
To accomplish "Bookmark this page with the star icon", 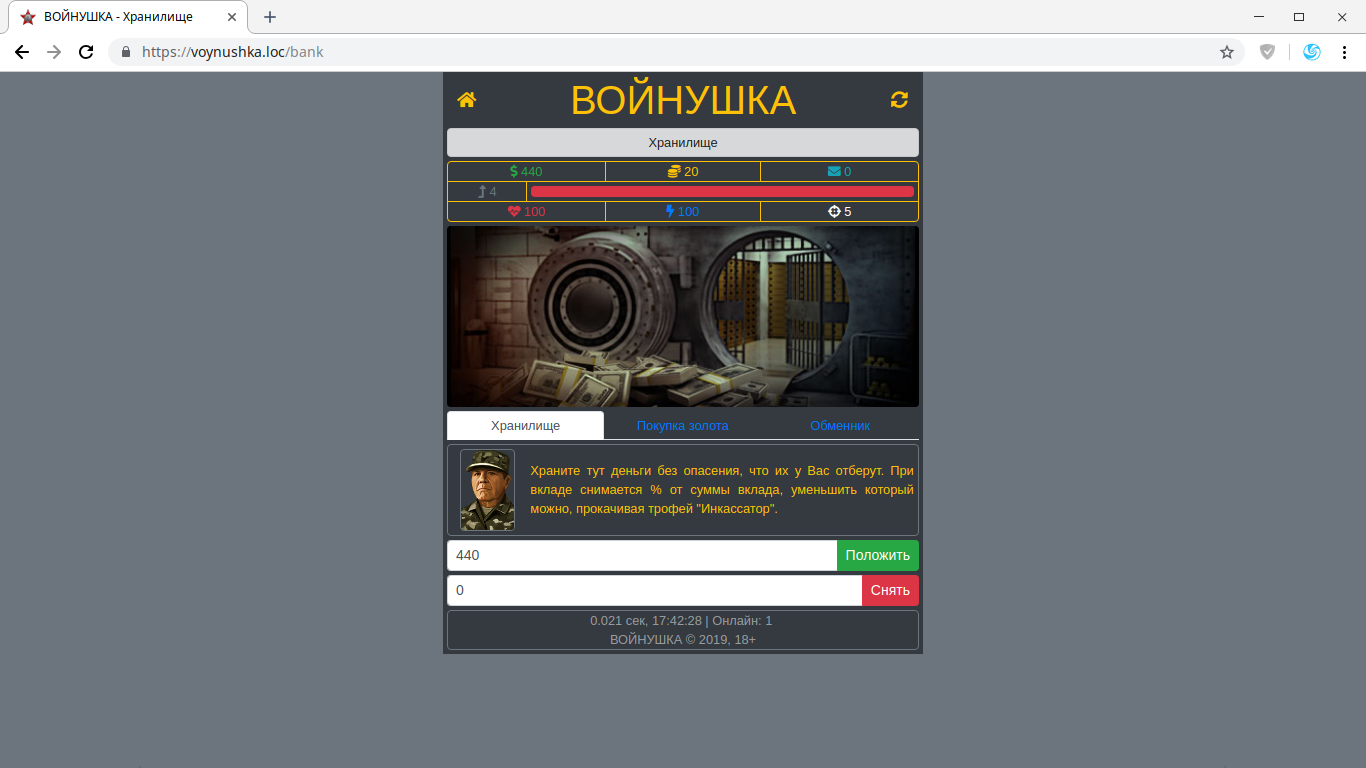I will pos(1227,52).
